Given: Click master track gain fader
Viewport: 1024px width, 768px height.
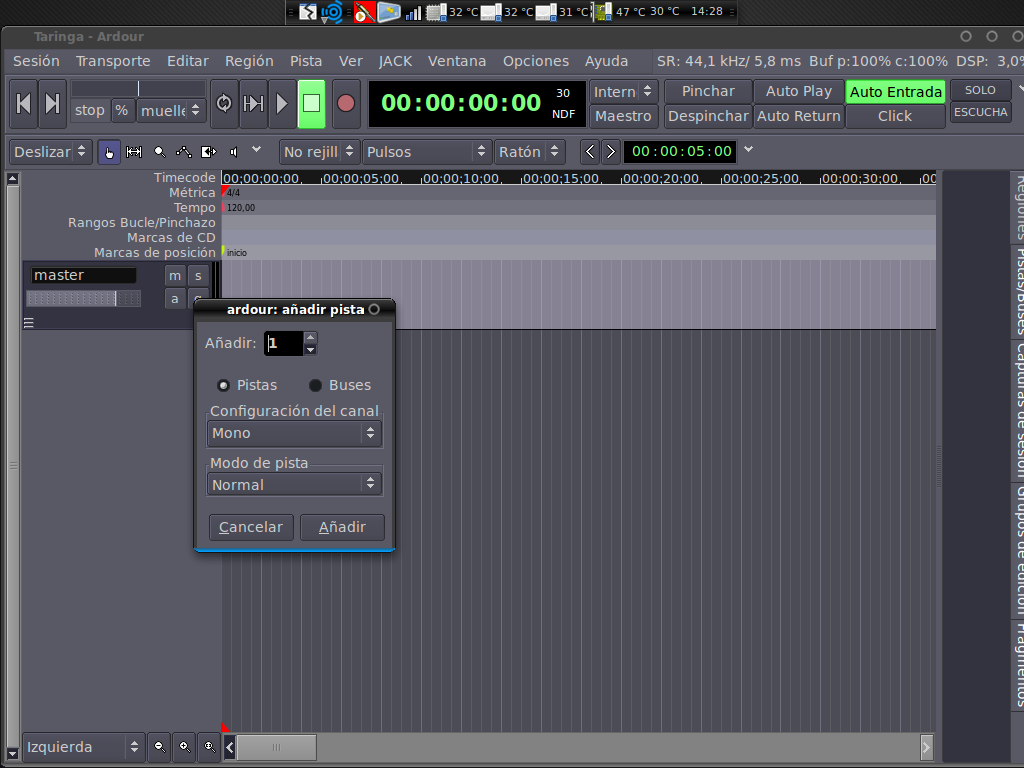Looking at the screenshot, I should [x=84, y=299].
